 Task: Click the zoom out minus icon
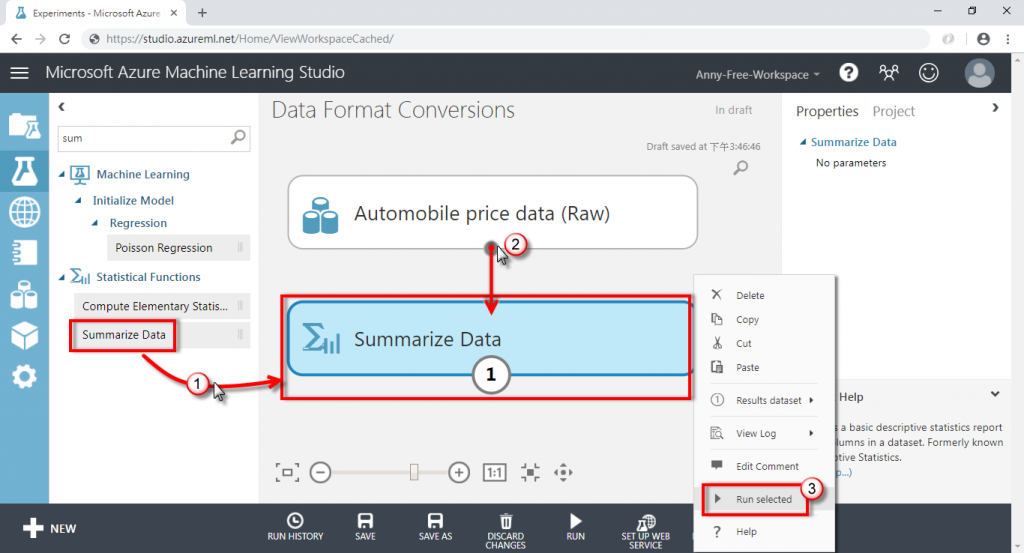320,472
